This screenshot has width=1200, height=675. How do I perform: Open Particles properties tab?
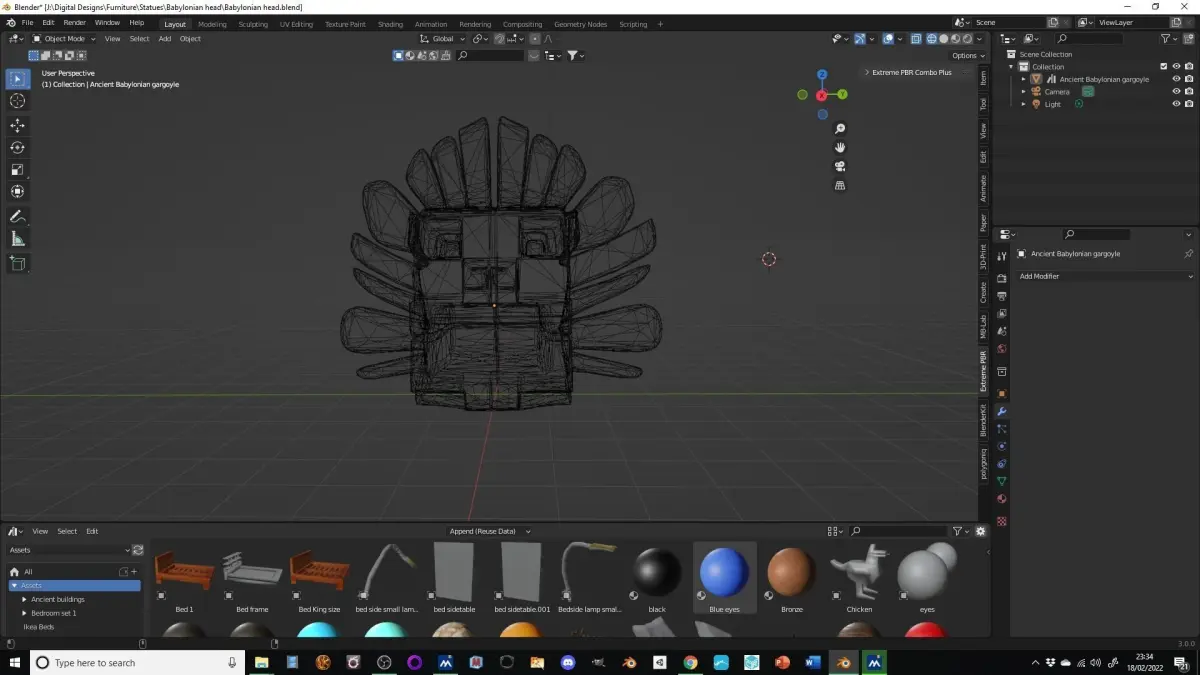click(x=1001, y=429)
